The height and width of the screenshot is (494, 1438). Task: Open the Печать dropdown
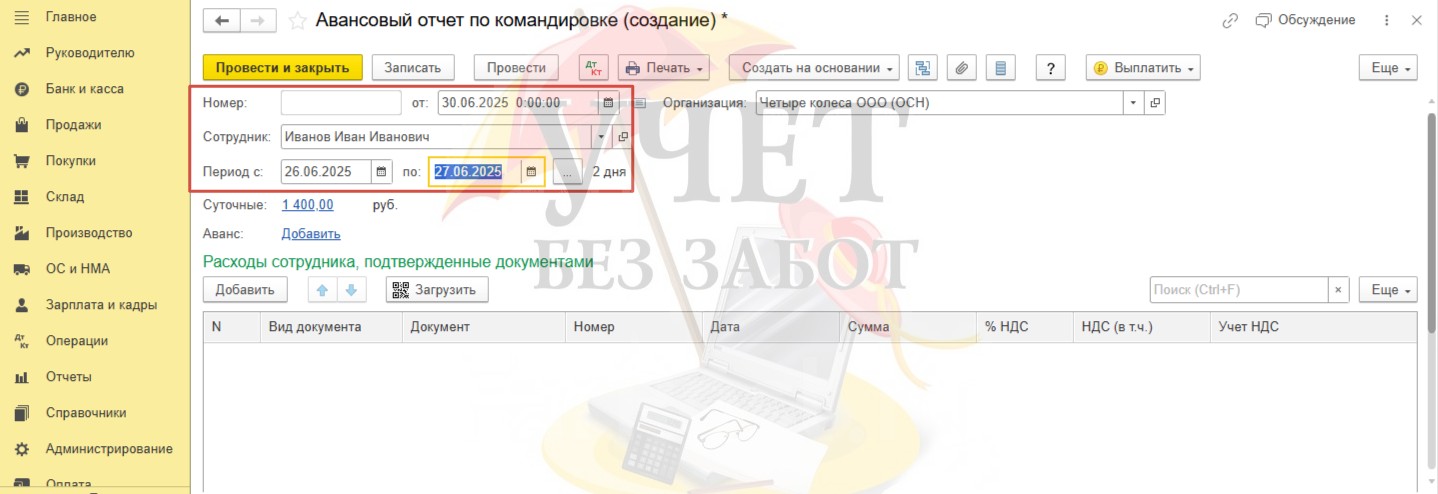point(664,68)
